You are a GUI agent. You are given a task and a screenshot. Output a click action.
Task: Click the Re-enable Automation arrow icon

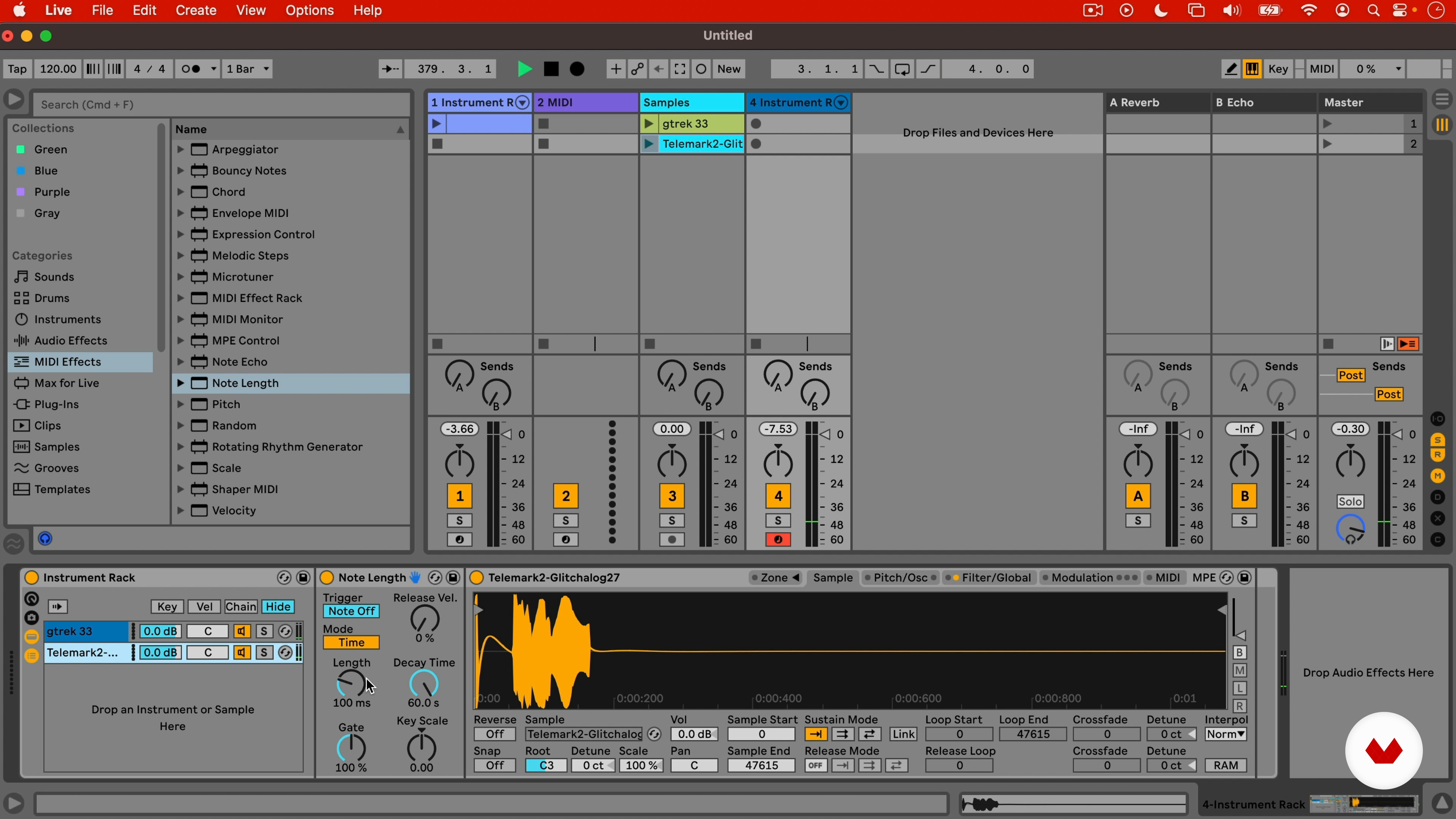click(x=659, y=69)
